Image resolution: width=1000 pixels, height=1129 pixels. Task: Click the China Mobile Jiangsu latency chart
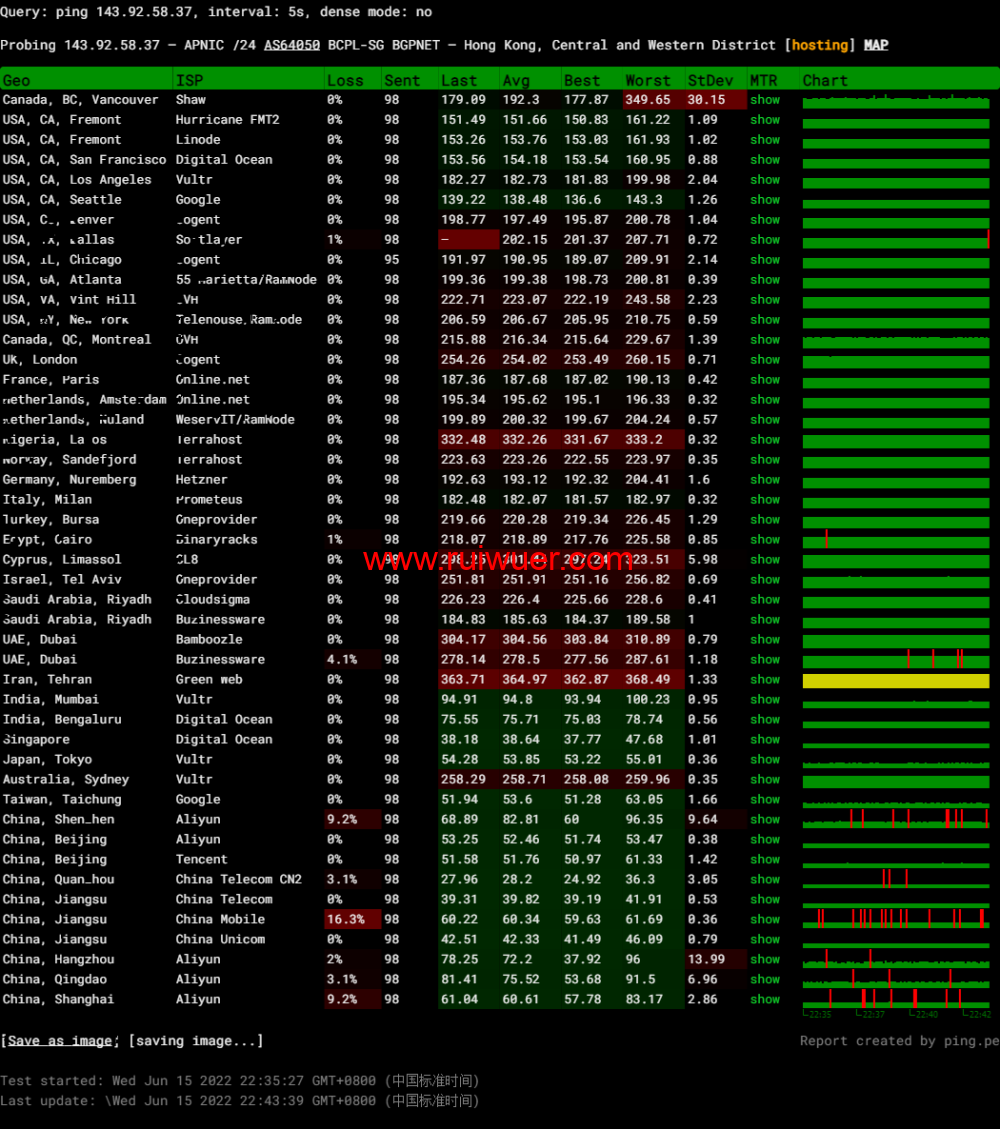click(896, 919)
